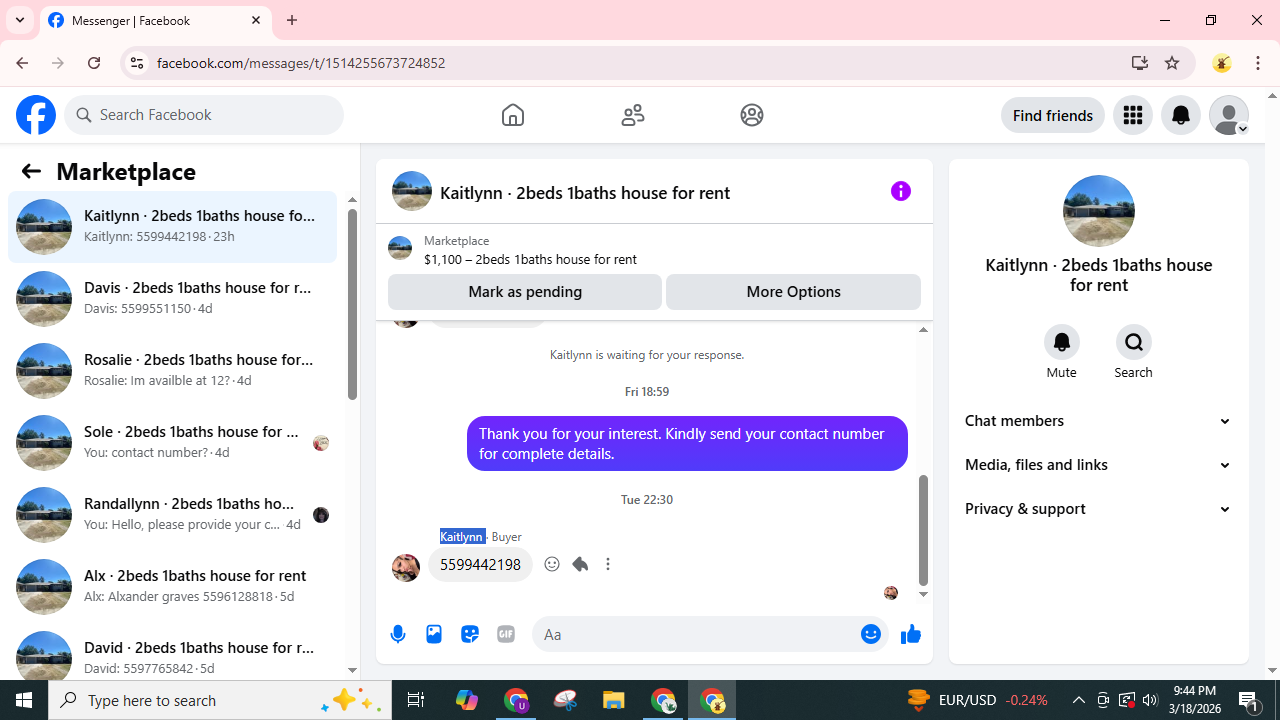Click the 5599442198 message bubble

pos(480,564)
